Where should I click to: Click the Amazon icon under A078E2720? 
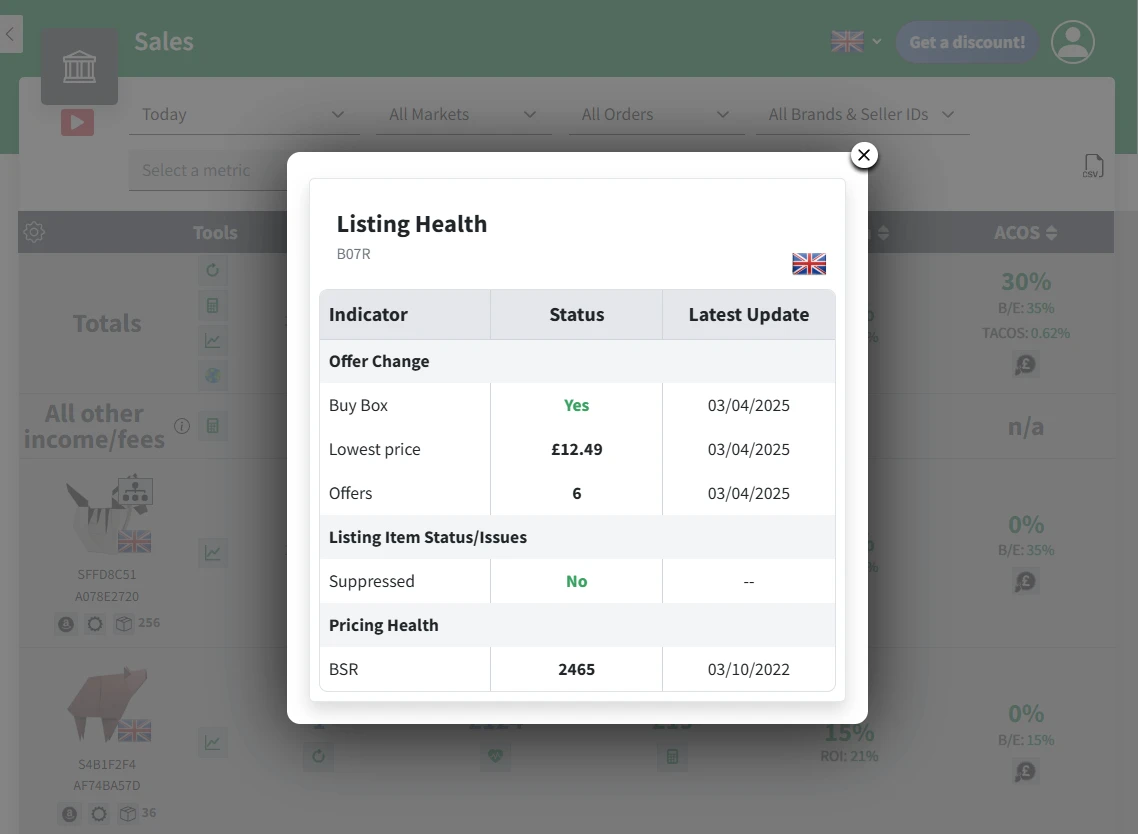point(66,624)
